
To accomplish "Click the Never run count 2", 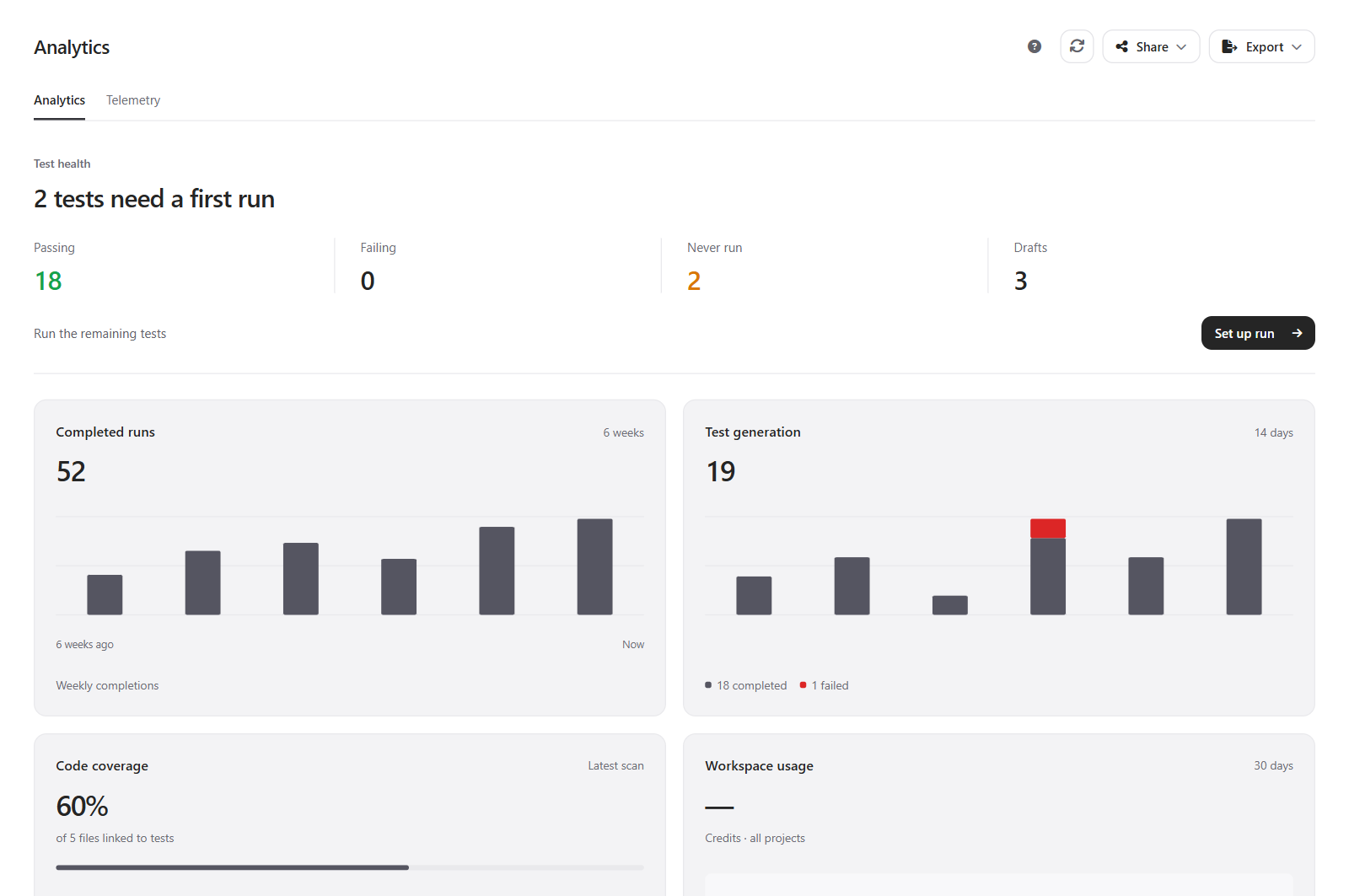I will click(694, 281).
